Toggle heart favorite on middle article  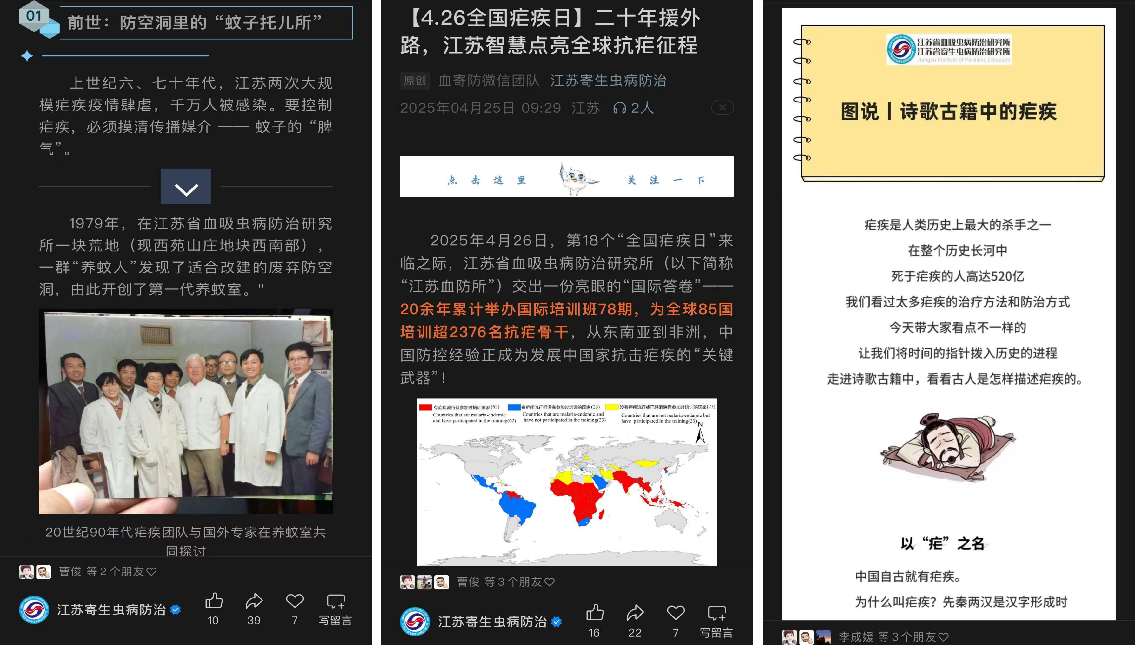click(x=676, y=613)
